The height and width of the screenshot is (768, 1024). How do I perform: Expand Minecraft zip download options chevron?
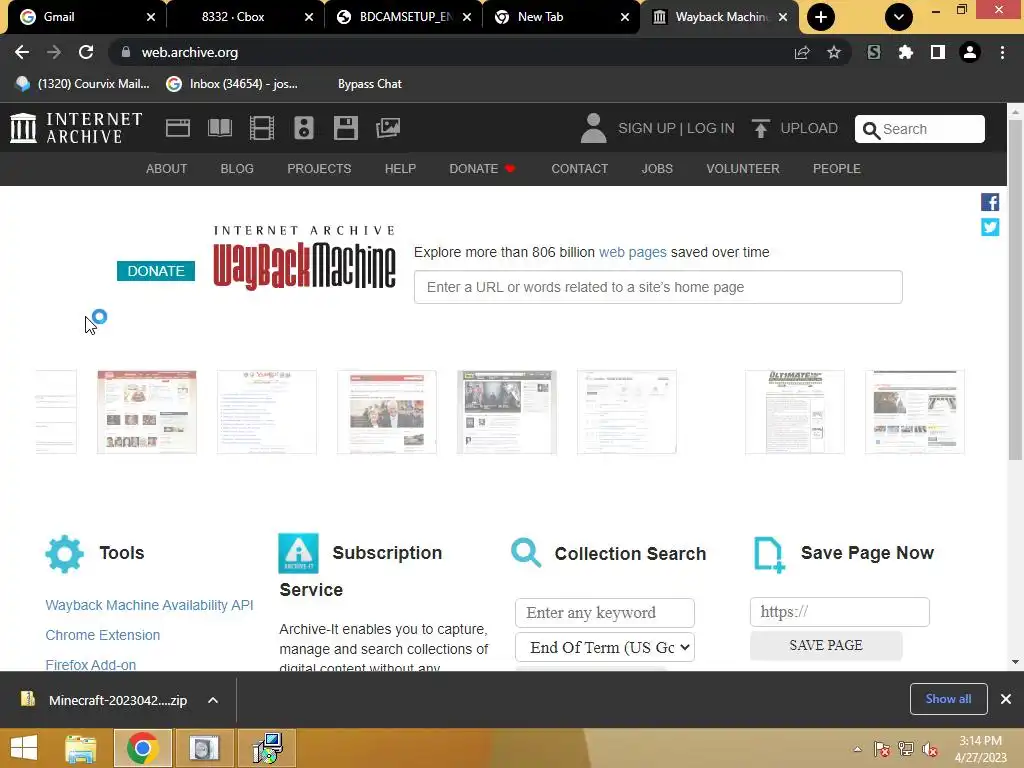tap(213, 700)
